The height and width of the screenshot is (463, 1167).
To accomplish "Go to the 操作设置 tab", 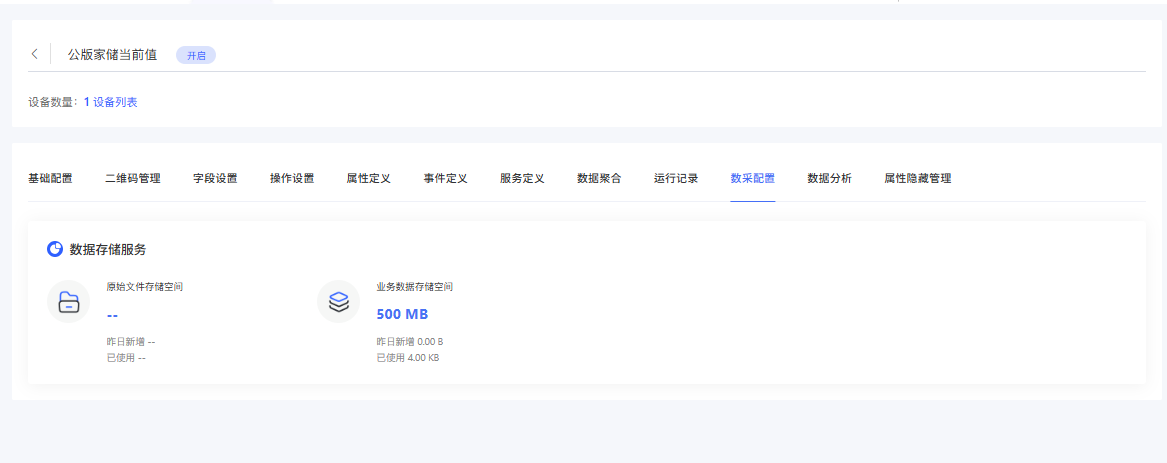I will (x=292, y=179).
